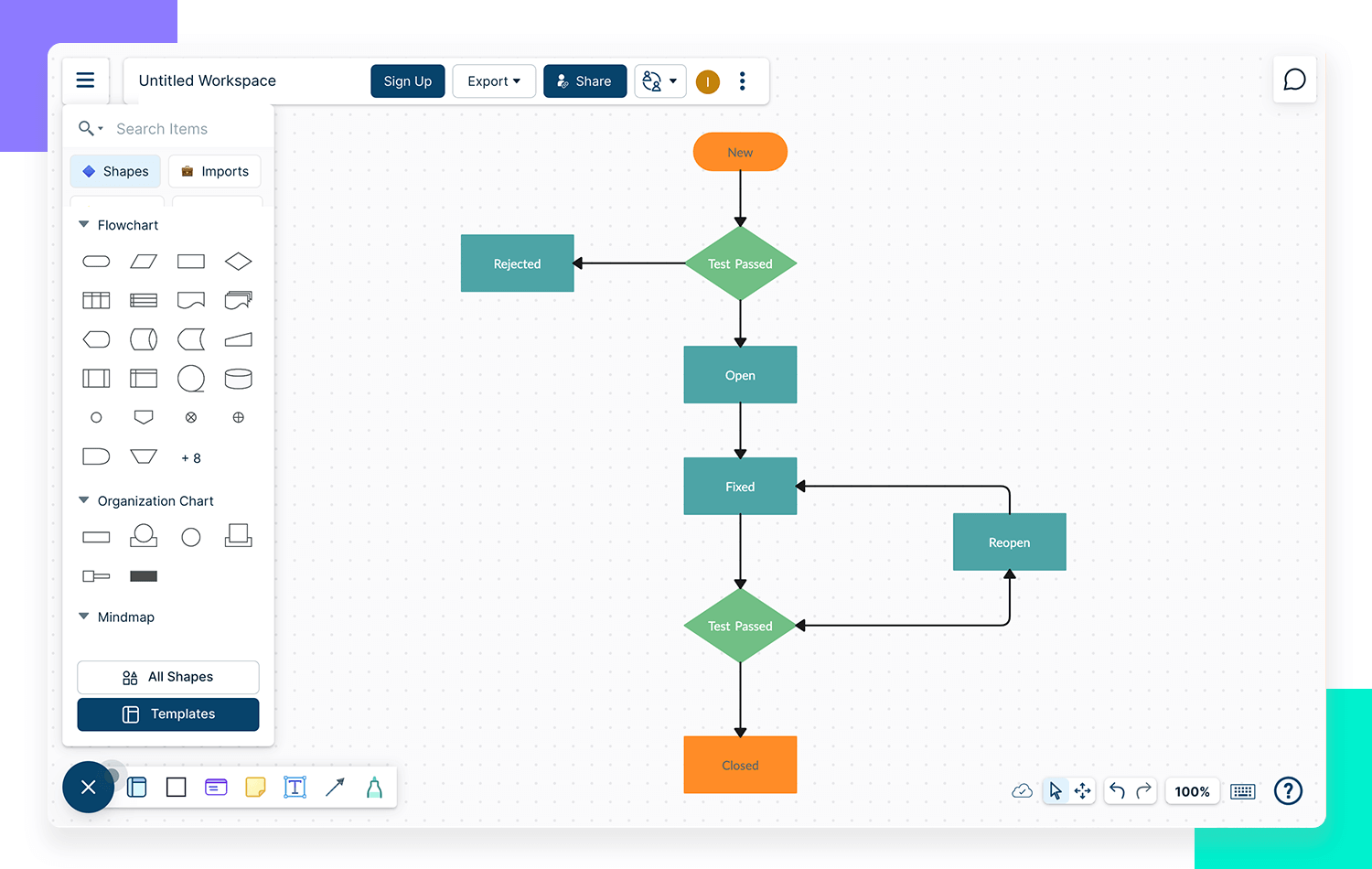Image resolution: width=1372 pixels, height=869 pixels.
Task: Switch to the Imports tab
Action: (215, 171)
